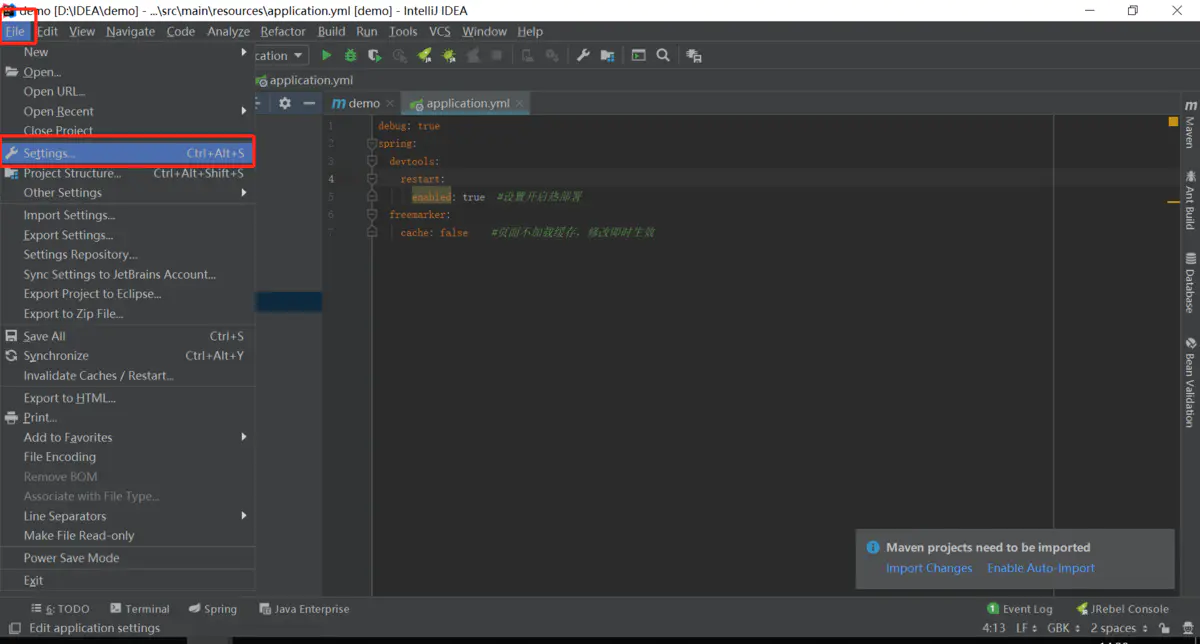Debug with JRebel bug icon

pyautogui.click(x=447, y=56)
